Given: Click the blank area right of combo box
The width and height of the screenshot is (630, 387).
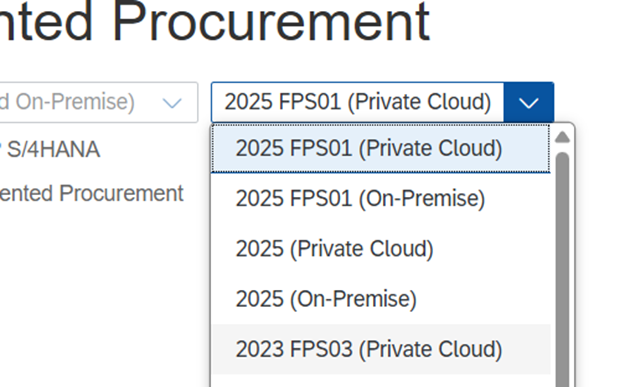Looking at the screenshot, I should [x=591, y=102].
